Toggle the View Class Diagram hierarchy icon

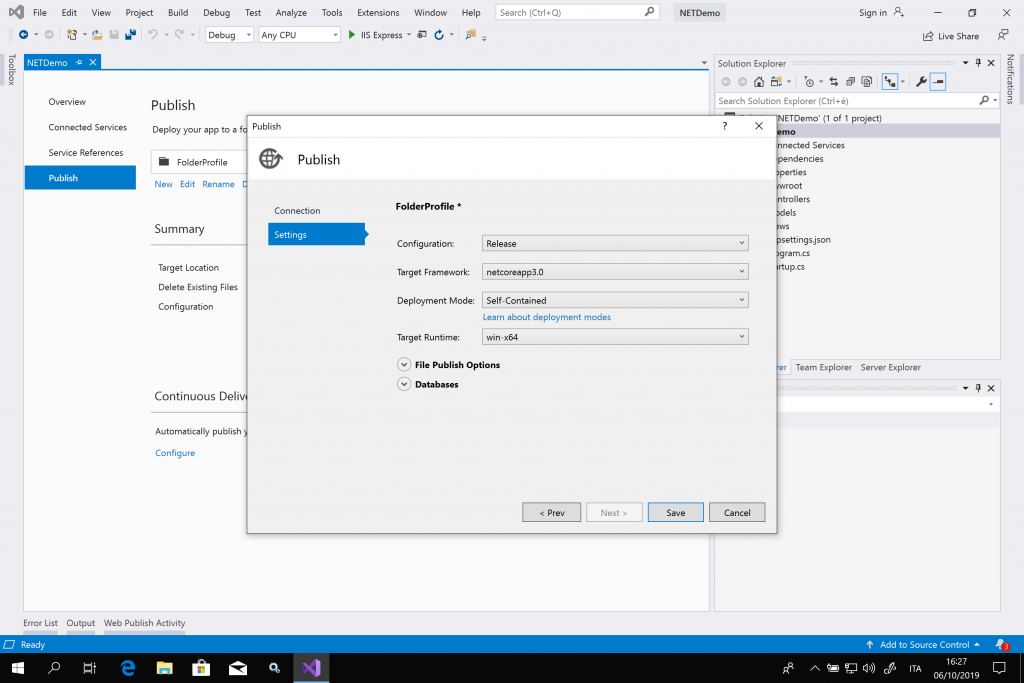889,82
